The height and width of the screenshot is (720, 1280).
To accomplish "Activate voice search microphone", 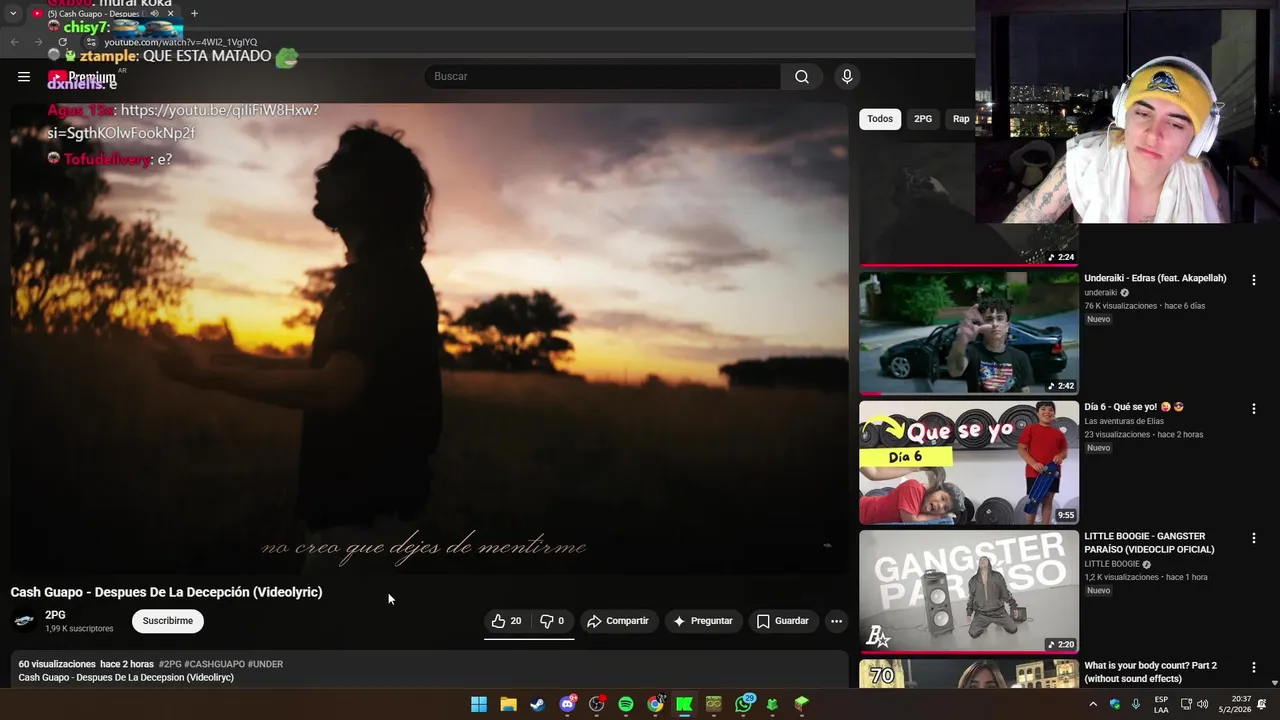I will pos(847,77).
